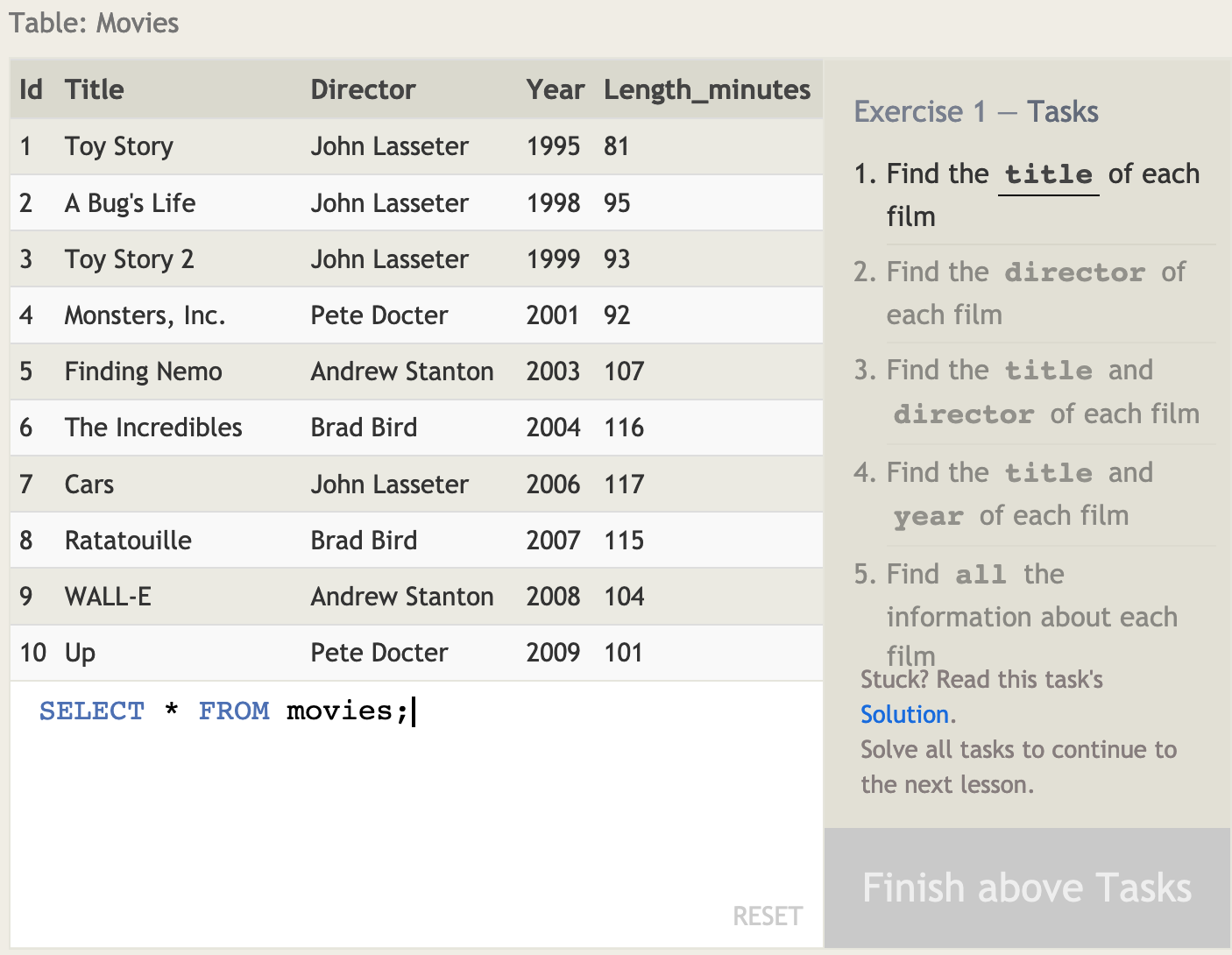Select task 4 Find title and year

click(x=1034, y=493)
